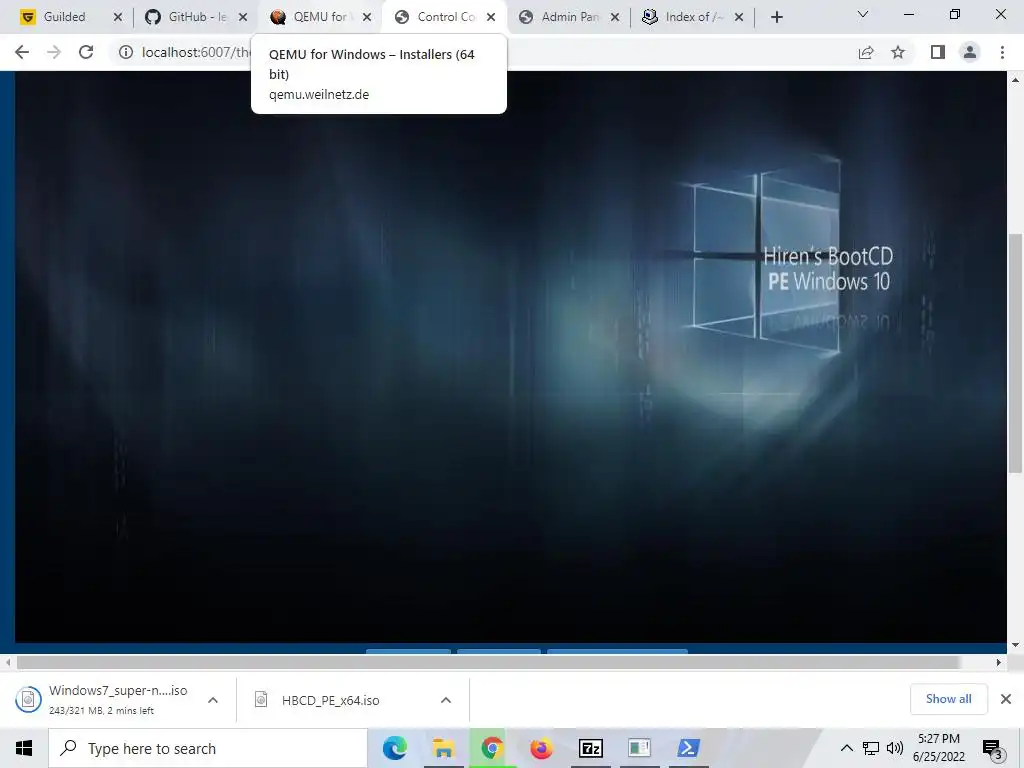Open PowerShell from the taskbar
The width and height of the screenshot is (1024, 768).
pyautogui.click(x=688, y=748)
